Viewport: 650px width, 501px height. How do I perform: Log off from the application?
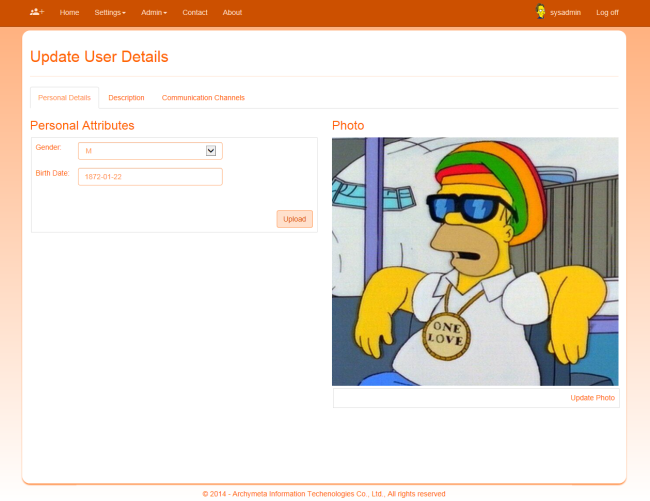tap(607, 12)
